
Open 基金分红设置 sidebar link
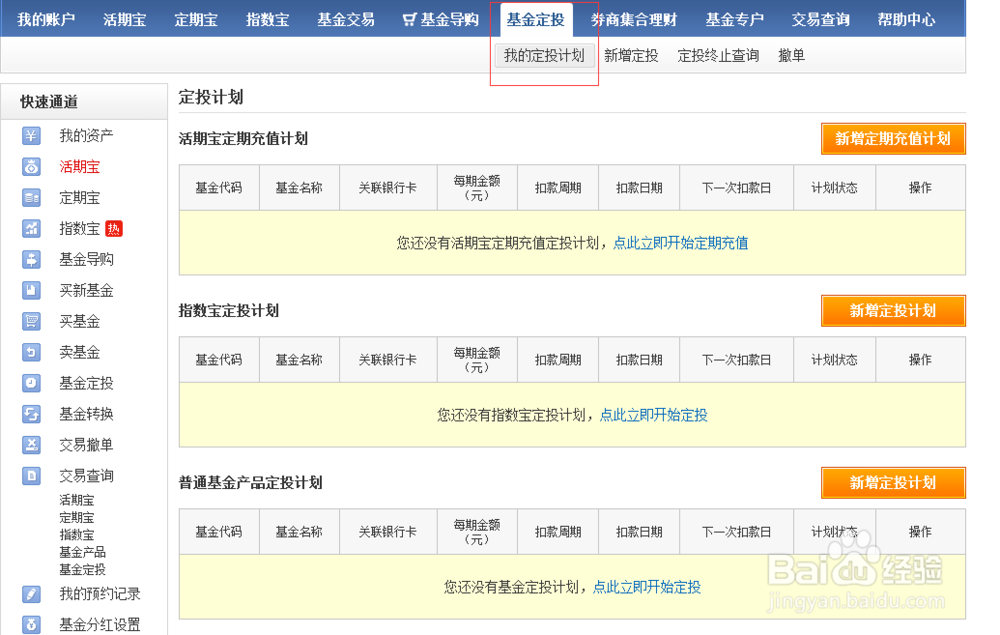(99, 624)
